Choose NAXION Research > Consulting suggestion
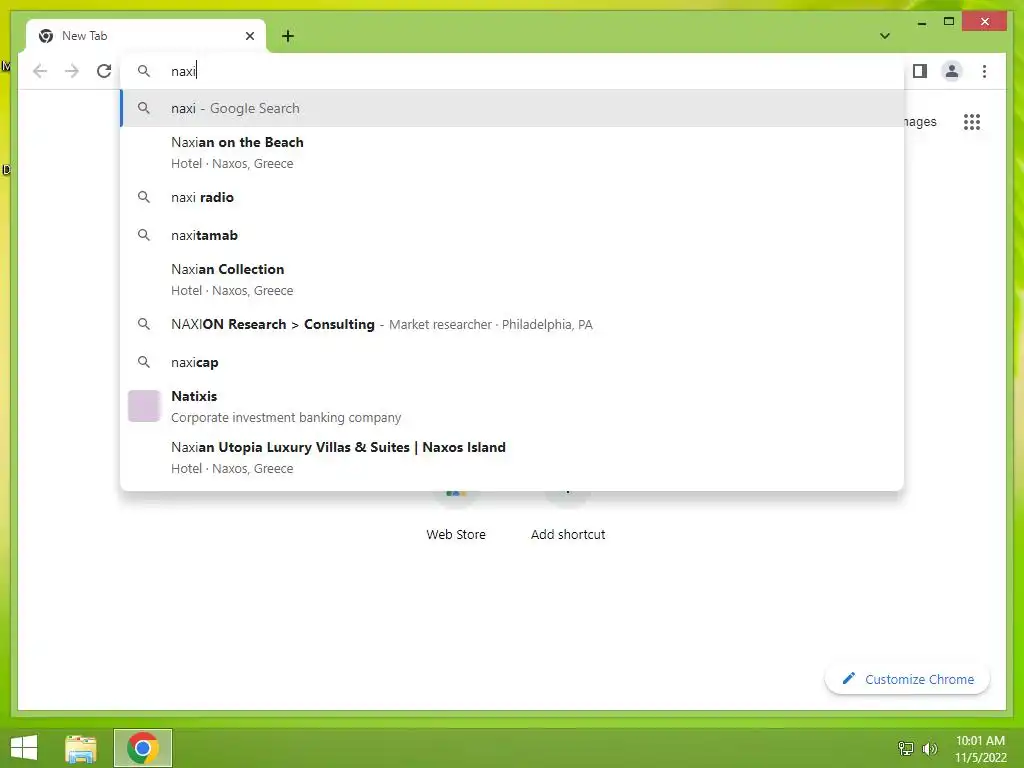Screen dimensions: 1024x768 point(513,325)
